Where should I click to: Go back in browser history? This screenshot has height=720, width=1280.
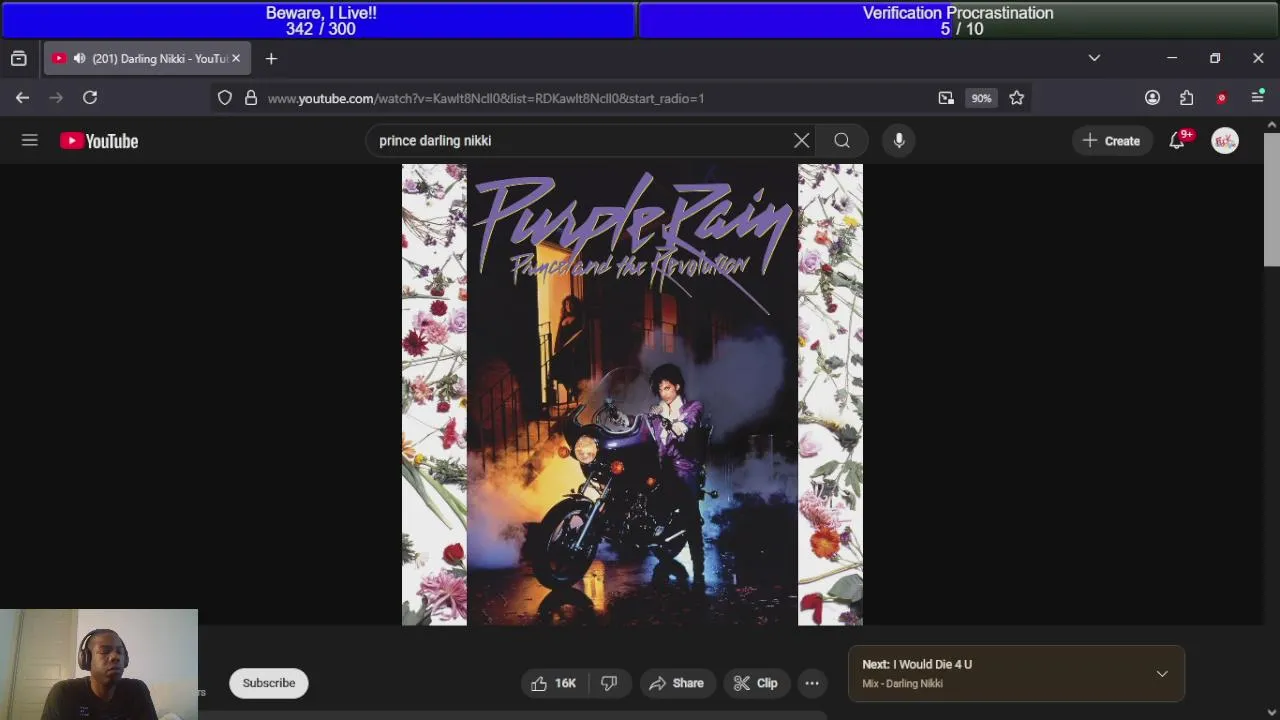[x=22, y=98]
